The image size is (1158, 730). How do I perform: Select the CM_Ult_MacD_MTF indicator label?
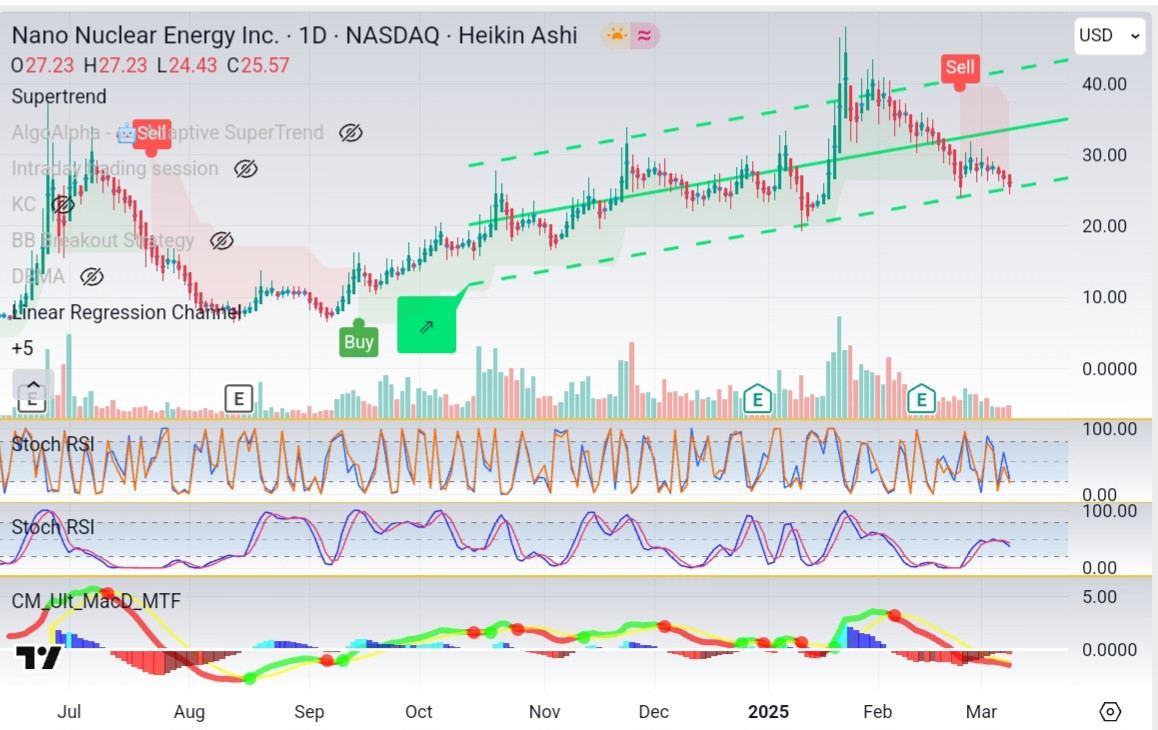coord(96,601)
